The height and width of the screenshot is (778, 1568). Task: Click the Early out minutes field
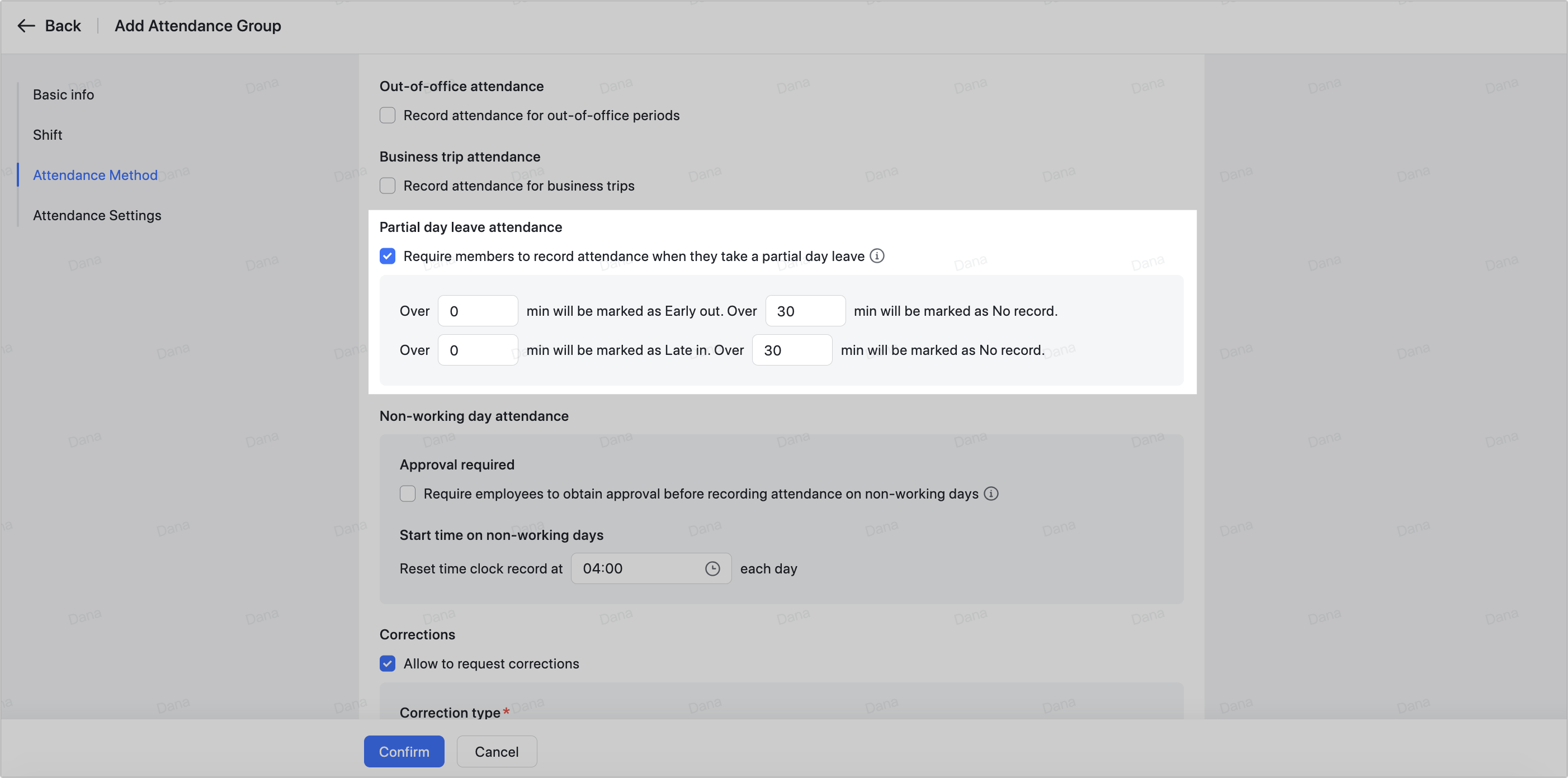(478, 311)
